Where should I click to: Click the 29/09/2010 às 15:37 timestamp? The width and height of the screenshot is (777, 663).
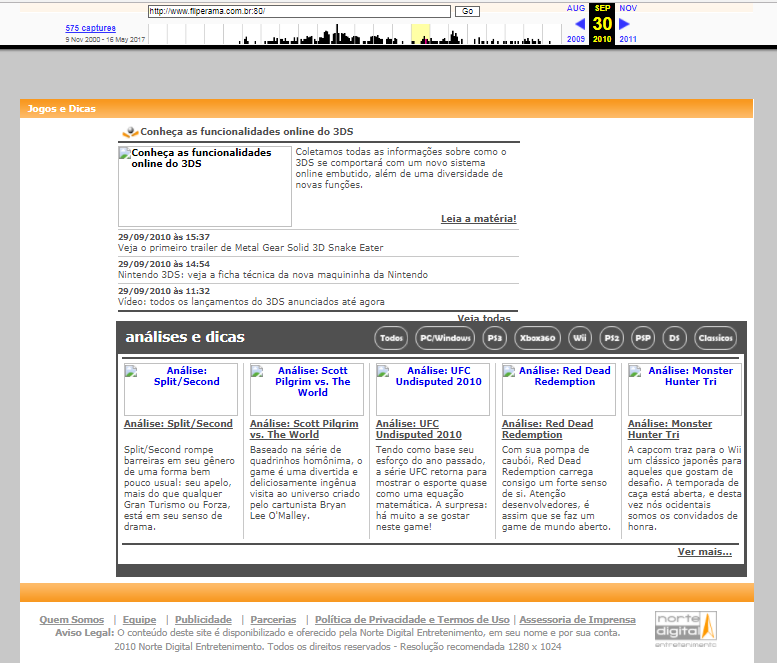(164, 237)
